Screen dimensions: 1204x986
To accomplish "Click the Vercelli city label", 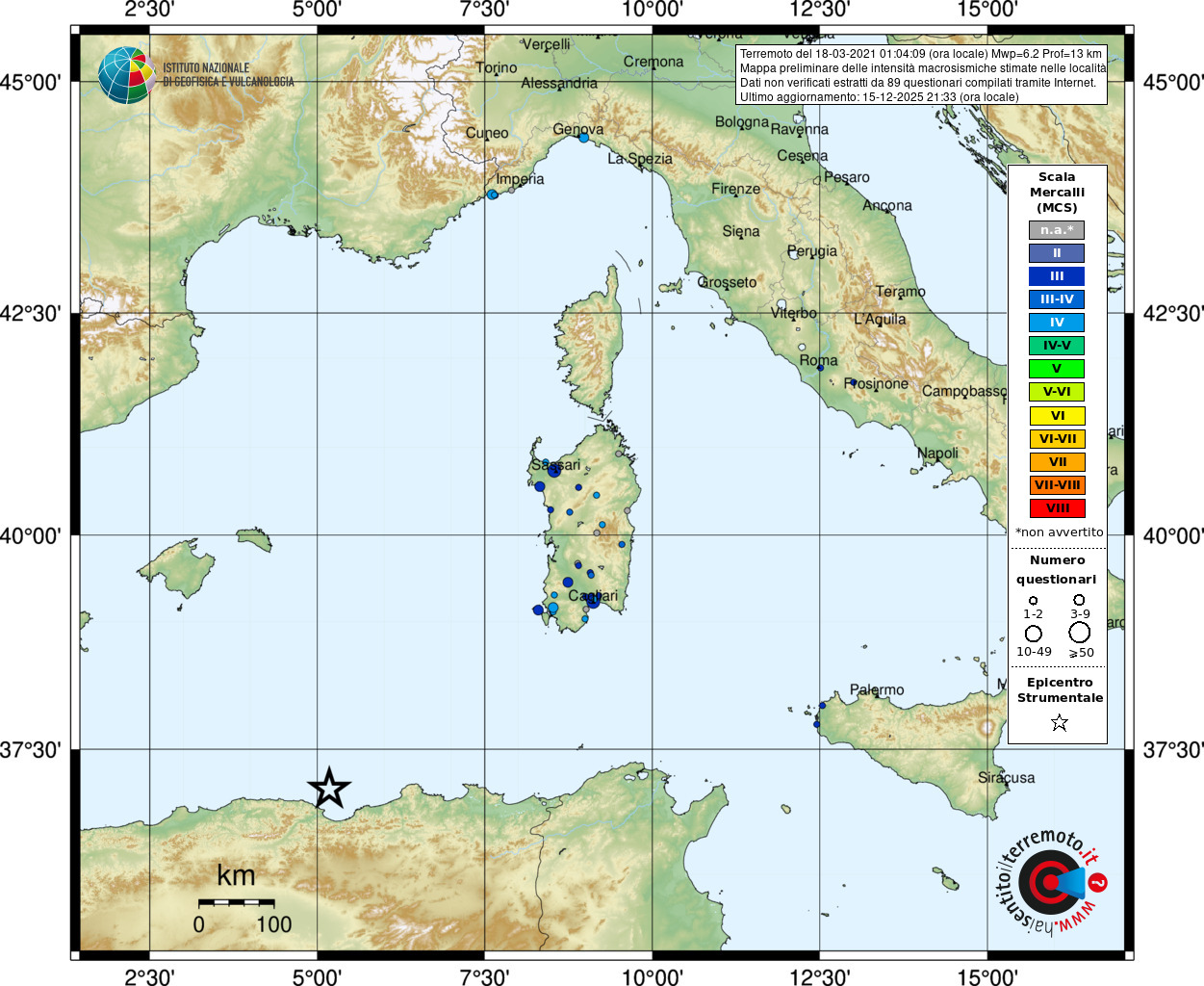I will [x=546, y=44].
